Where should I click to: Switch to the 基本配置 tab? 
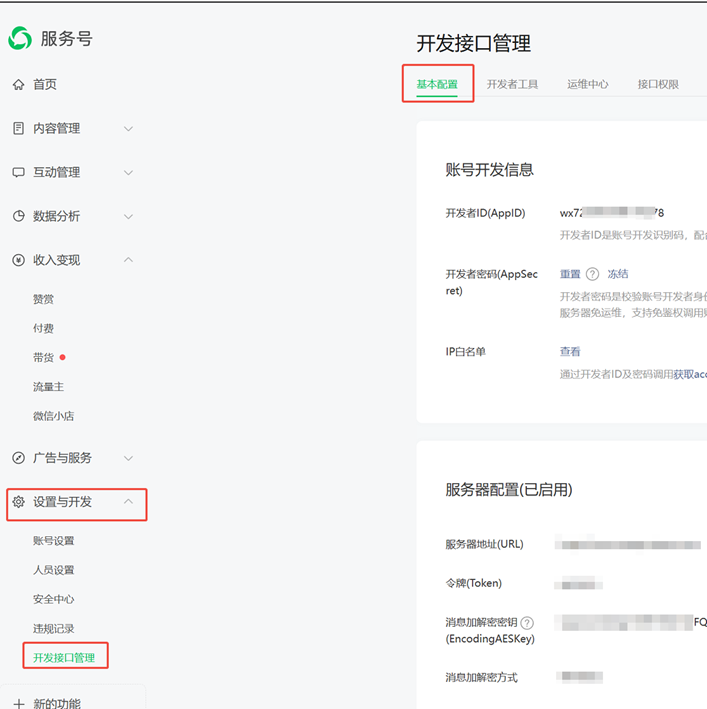[437, 84]
